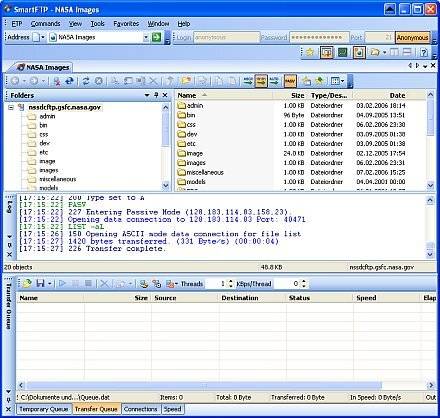The width and height of the screenshot is (440, 418).
Task: Click the green Go connect arrow icon
Action: [x=156, y=37]
